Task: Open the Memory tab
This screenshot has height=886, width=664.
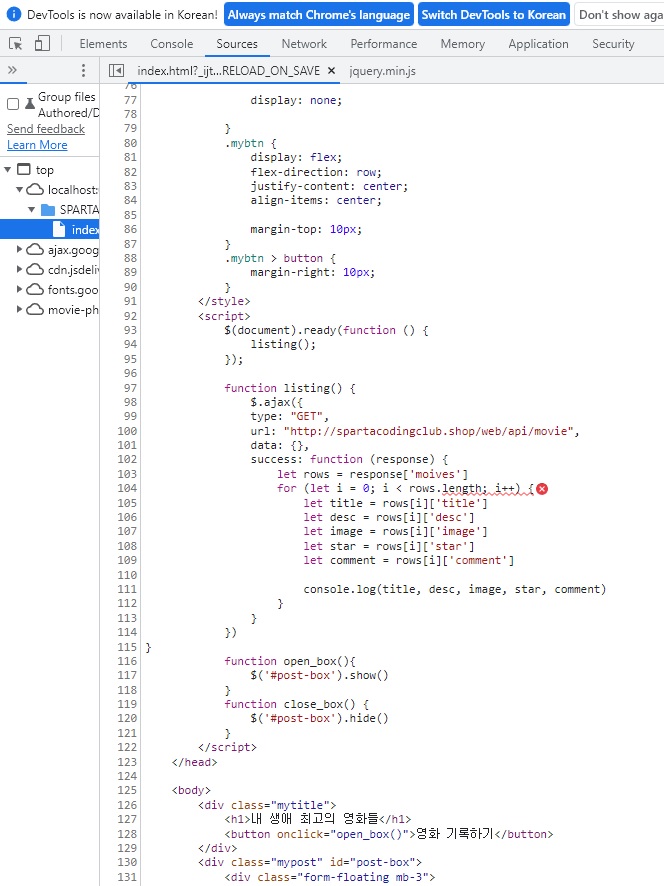Action: point(463,44)
